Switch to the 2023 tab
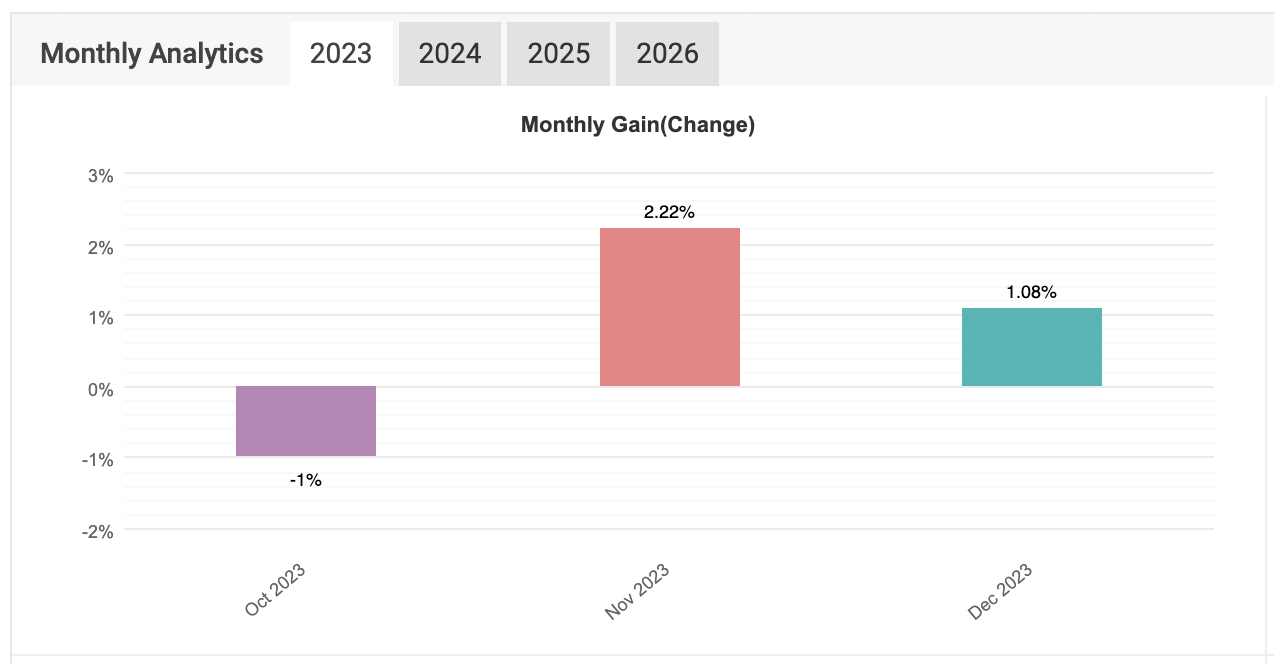The image size is (1274, 664). point(341,53)
